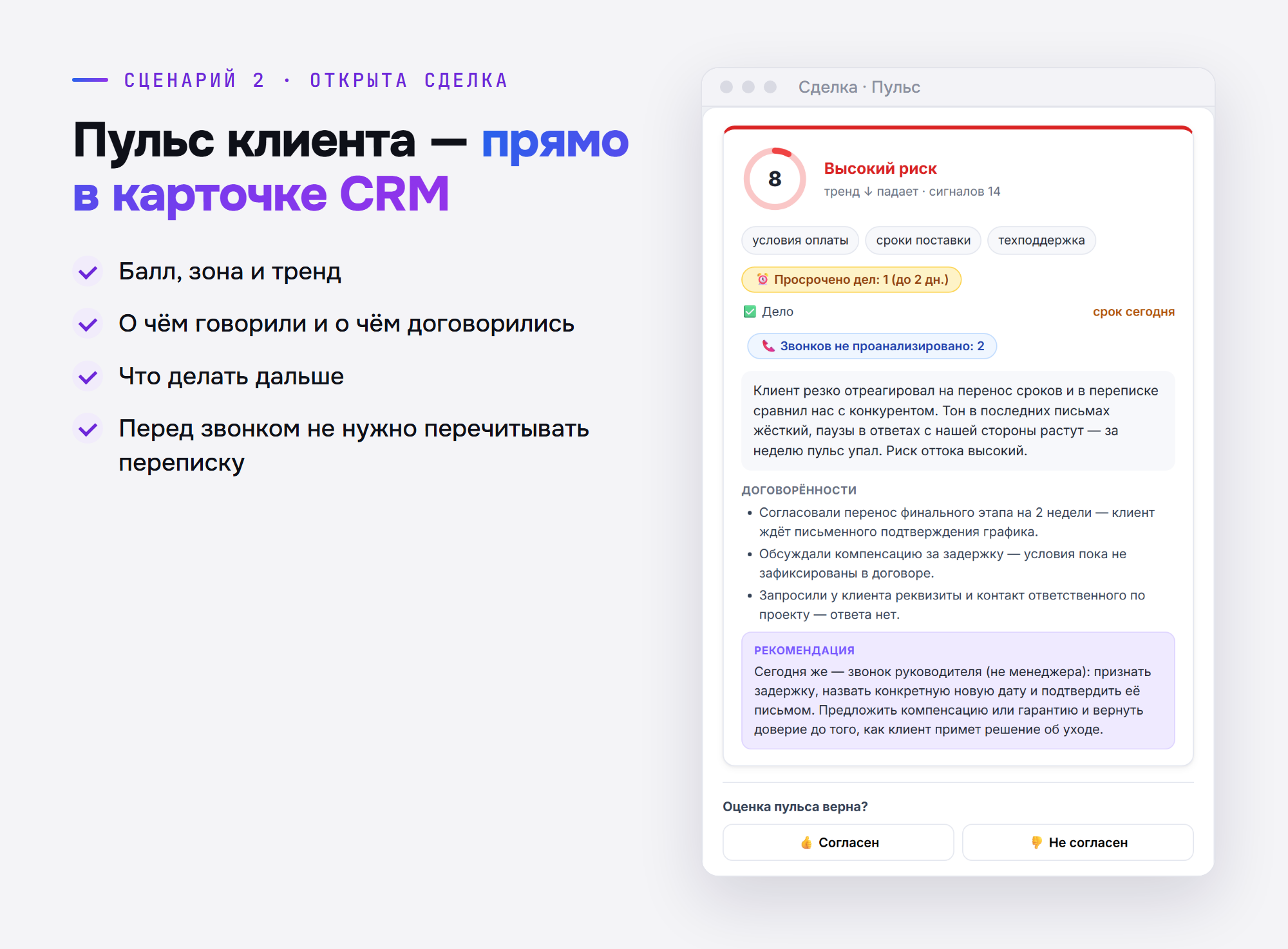
Task: Click the alarm clock icon in overdue badge
Action: [762, 279]
